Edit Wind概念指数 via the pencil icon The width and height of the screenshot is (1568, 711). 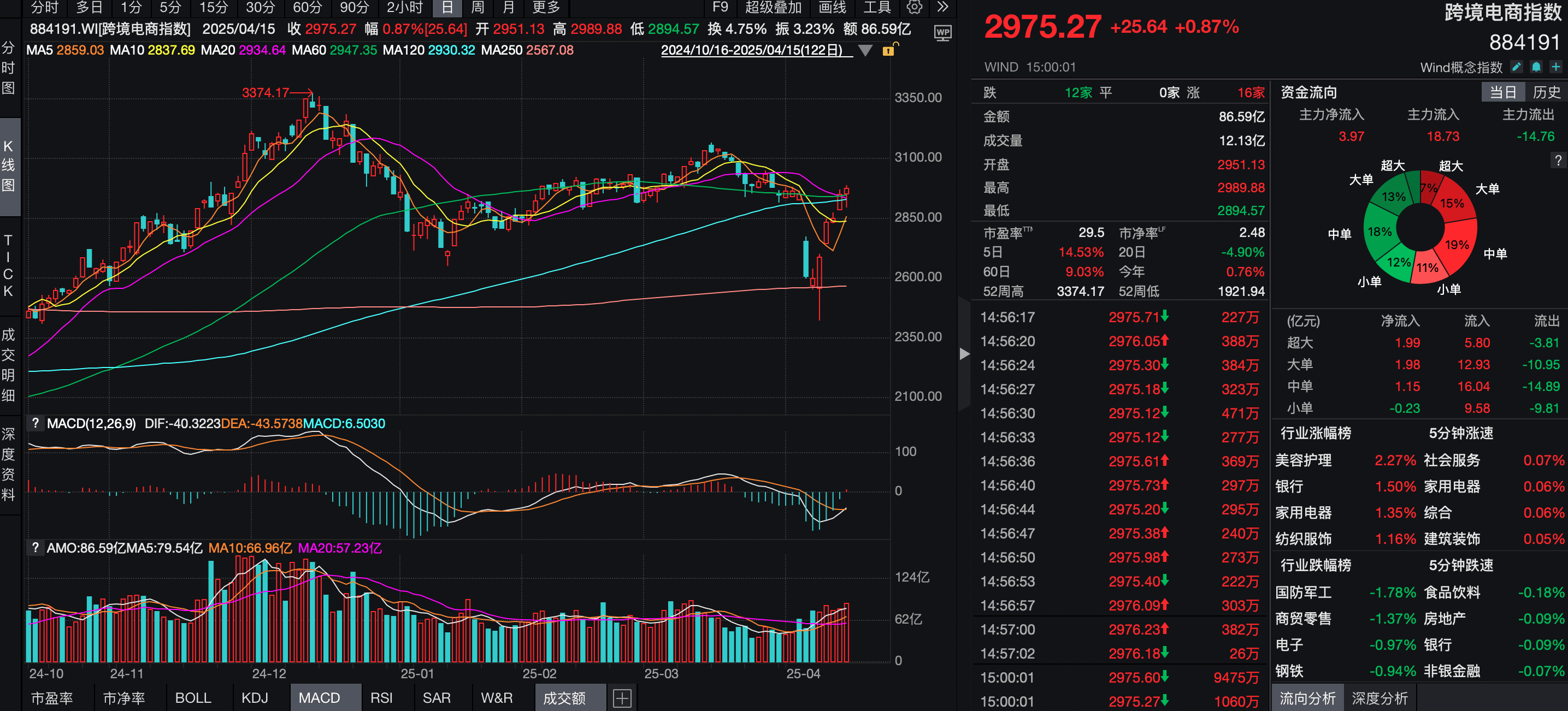pos(1517,68)
